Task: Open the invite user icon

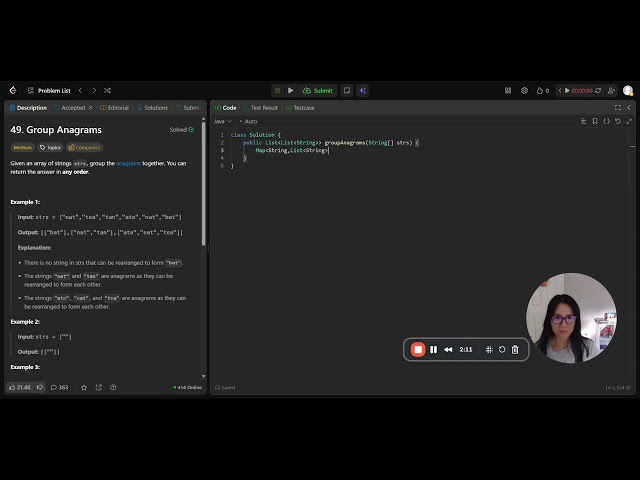Action: pyautogui.click(x=611, y=91)
